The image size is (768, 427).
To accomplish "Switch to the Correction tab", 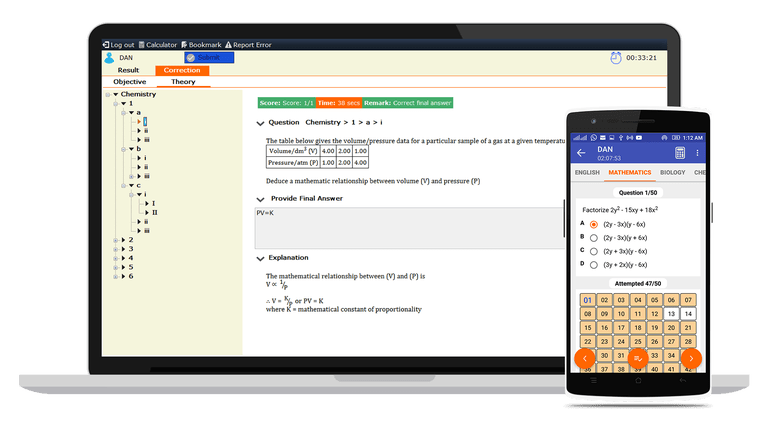I will coord(182,70).
